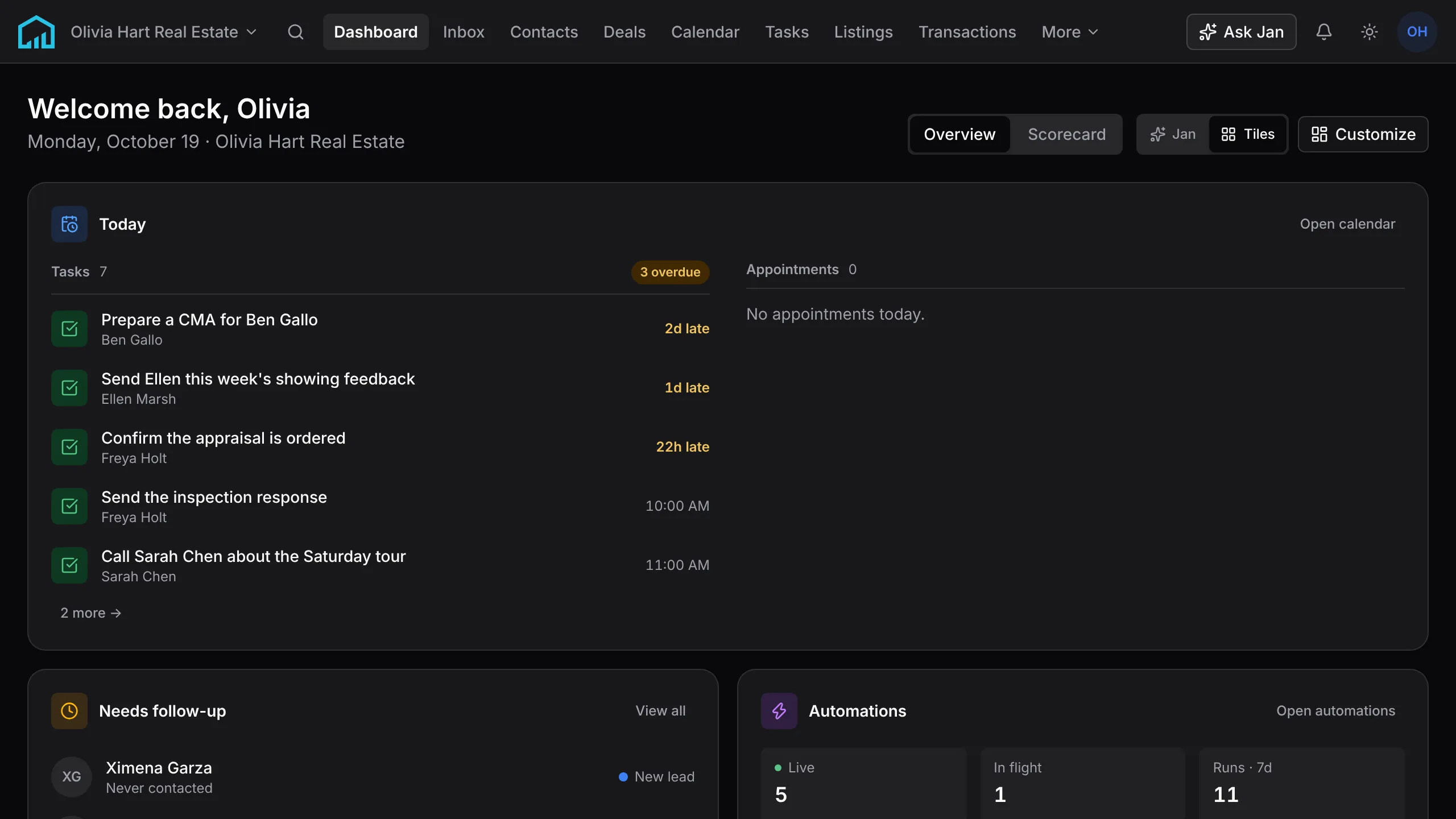Click the Needs follow-up clock icon
Screen dimensions: 1456x819
pos(69,711)
